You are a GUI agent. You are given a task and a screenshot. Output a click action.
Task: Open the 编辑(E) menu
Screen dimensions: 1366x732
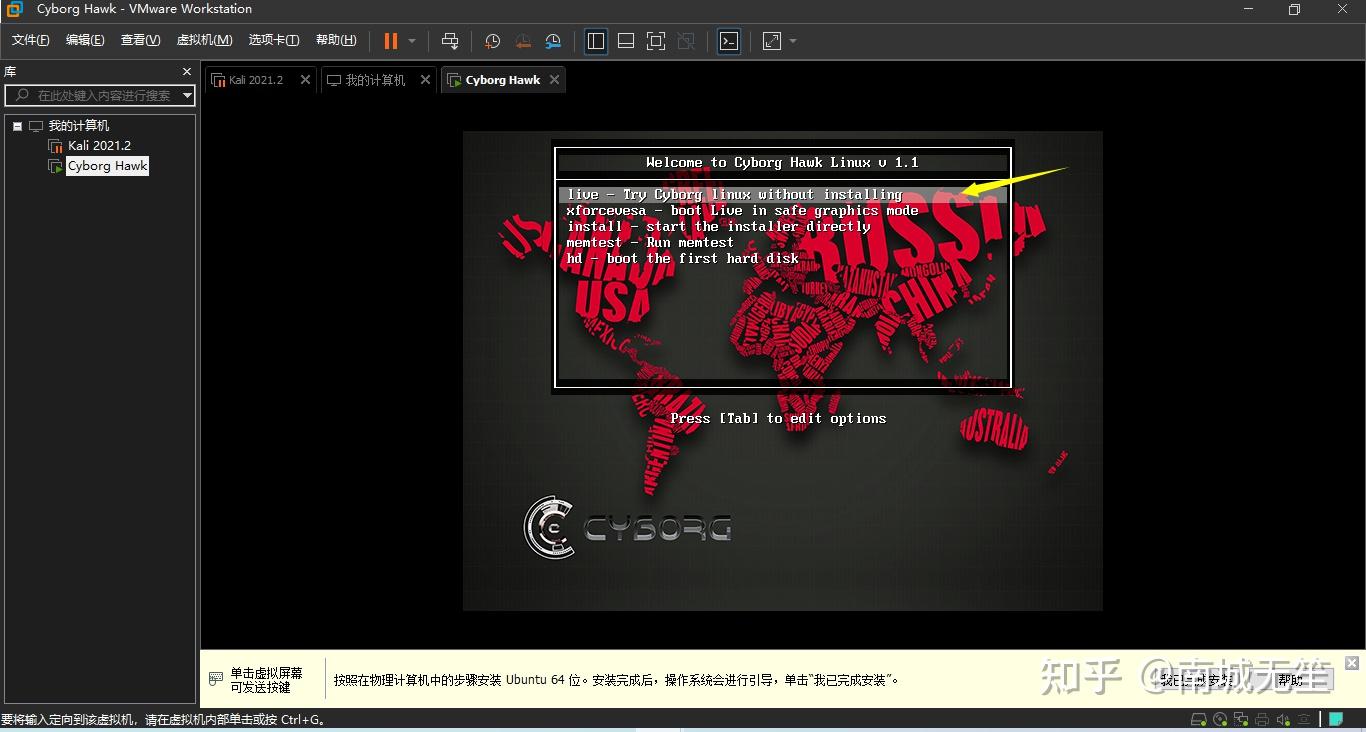pyautogui.click(x=85, y=40)
